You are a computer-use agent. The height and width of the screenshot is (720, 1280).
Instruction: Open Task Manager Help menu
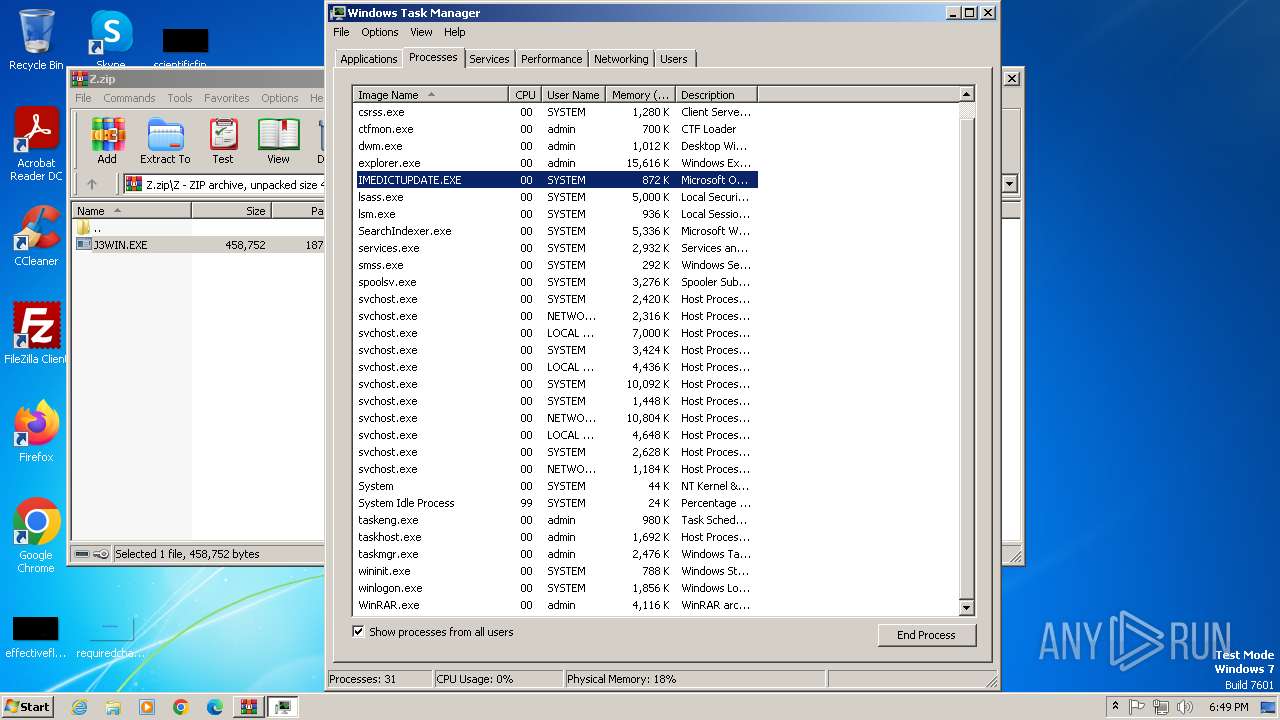pyautogui.click(x=455, y=32)
